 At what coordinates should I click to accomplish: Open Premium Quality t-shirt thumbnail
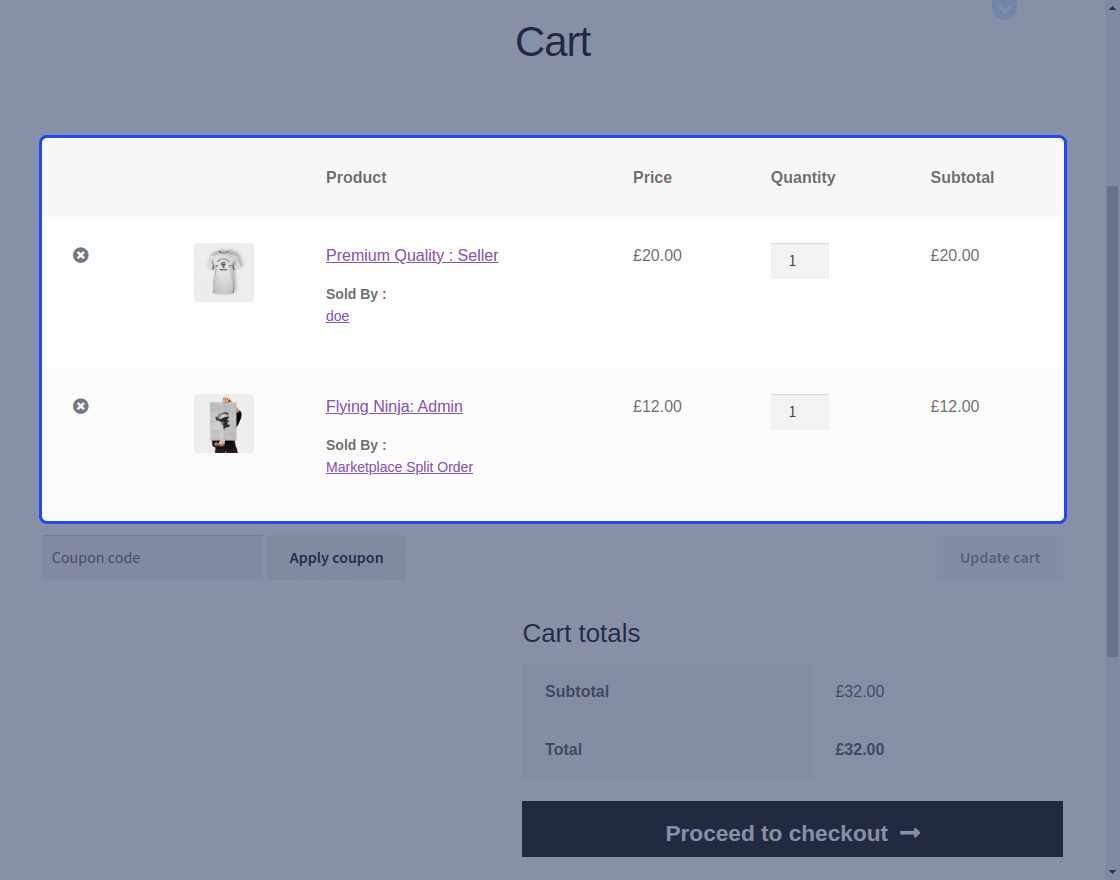coord(224,272)
